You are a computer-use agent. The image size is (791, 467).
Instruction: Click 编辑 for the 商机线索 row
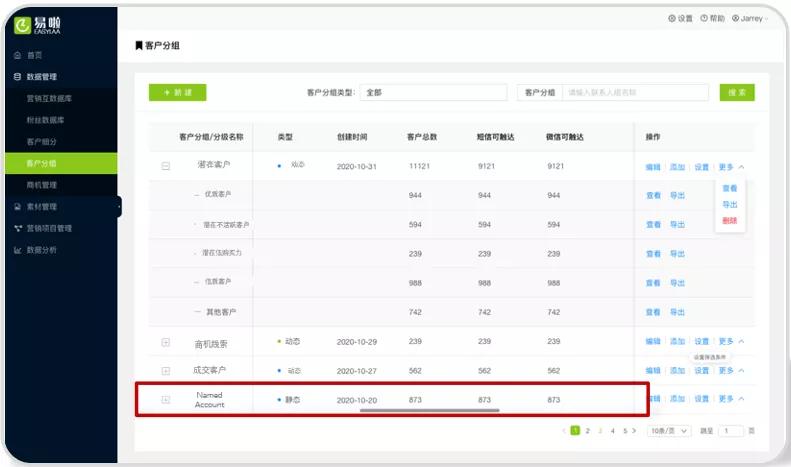653,341
